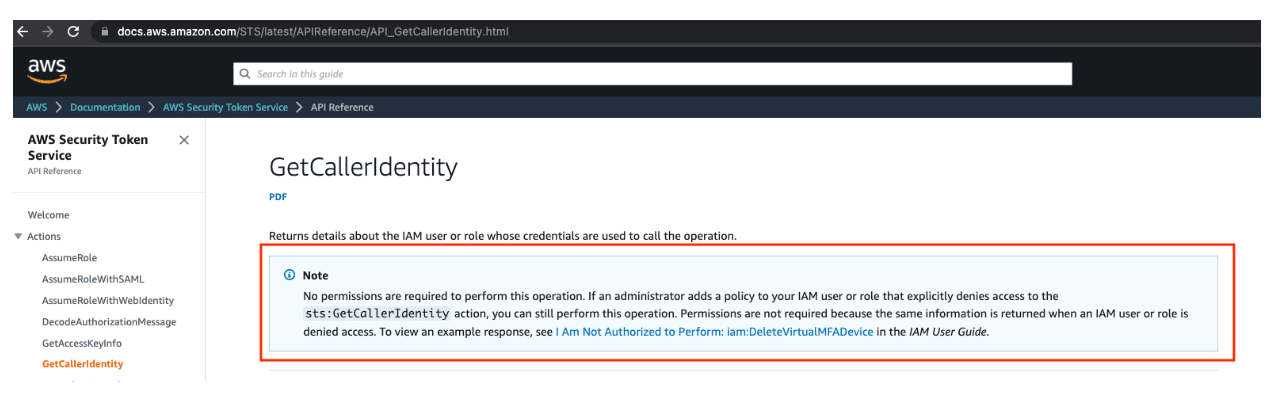Click the AWS logo

(46, 70)
